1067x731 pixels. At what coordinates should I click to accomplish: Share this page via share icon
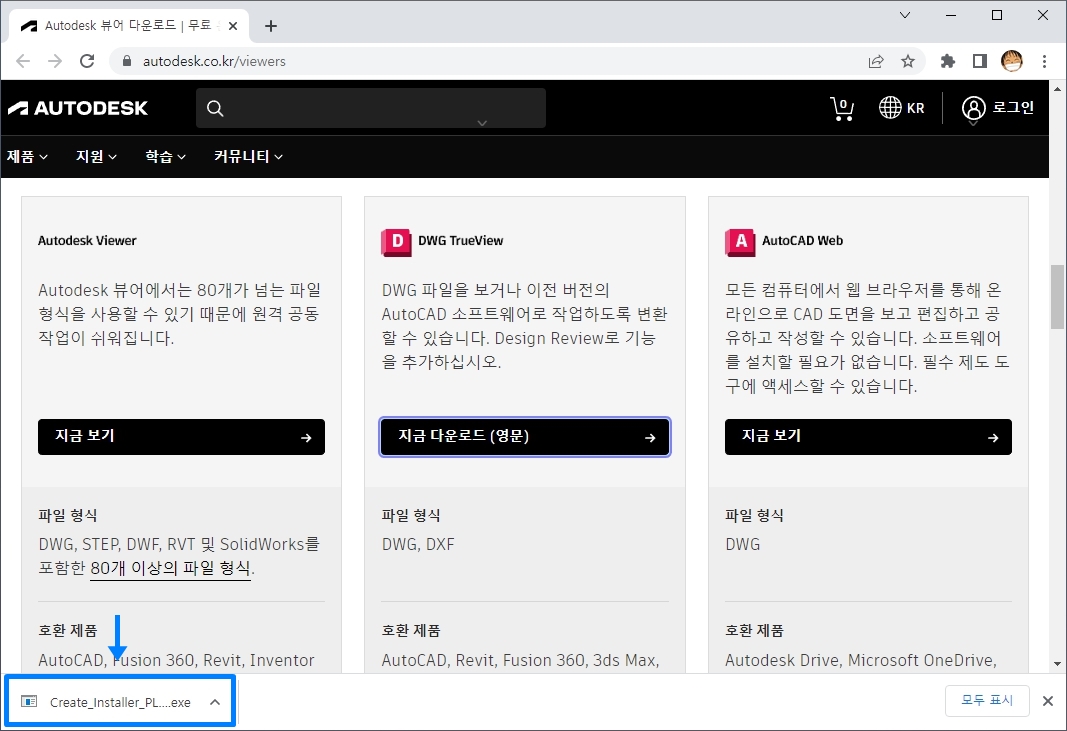pyautogui.click(x=876, y=61)
